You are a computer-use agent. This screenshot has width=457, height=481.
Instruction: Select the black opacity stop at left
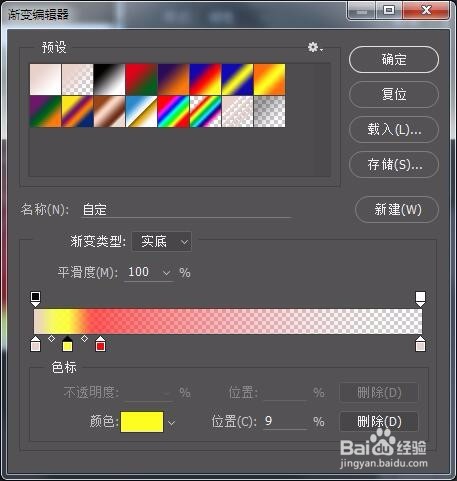(35, 299)
